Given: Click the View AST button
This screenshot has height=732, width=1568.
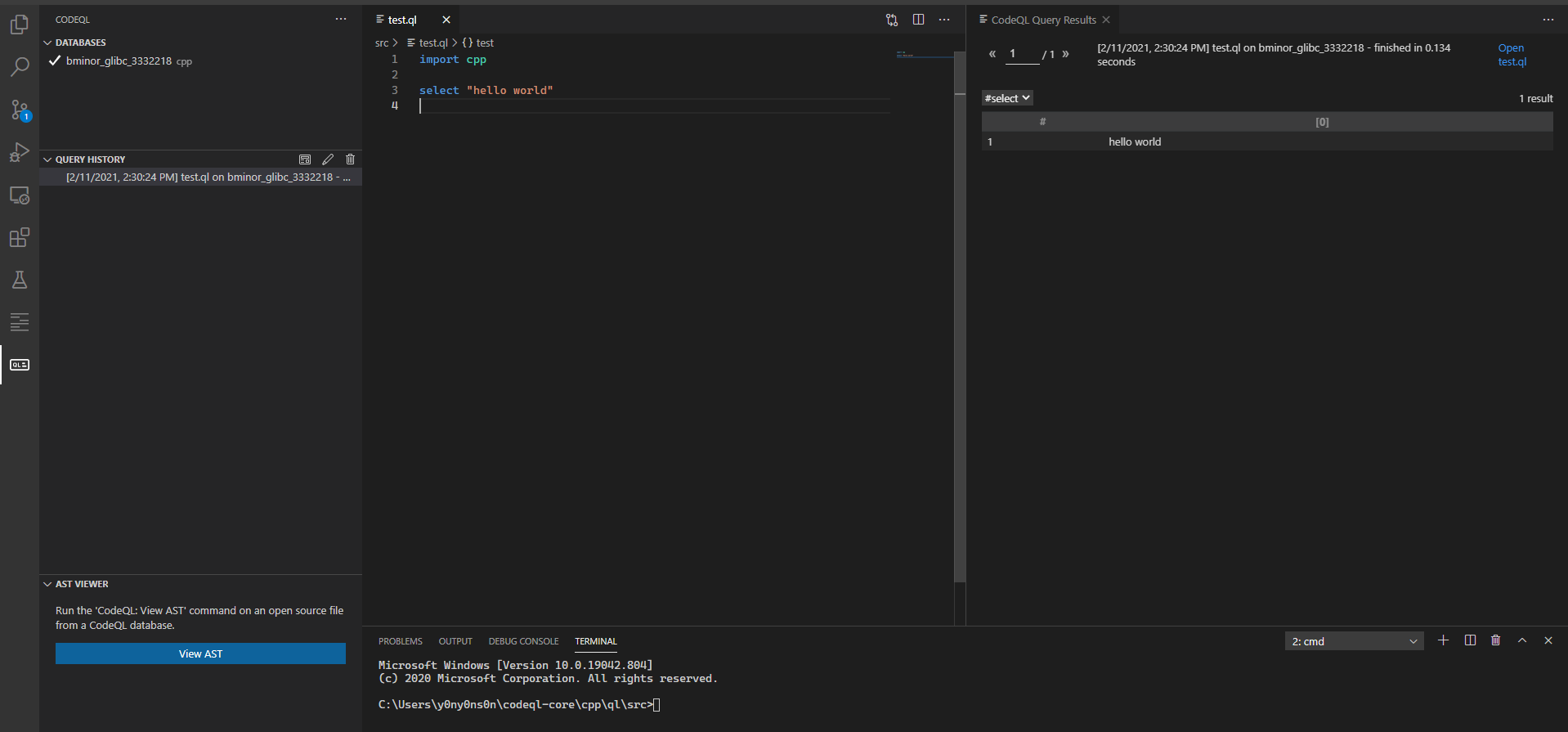Looking at the screenshot, I should (x=200, y=653).
